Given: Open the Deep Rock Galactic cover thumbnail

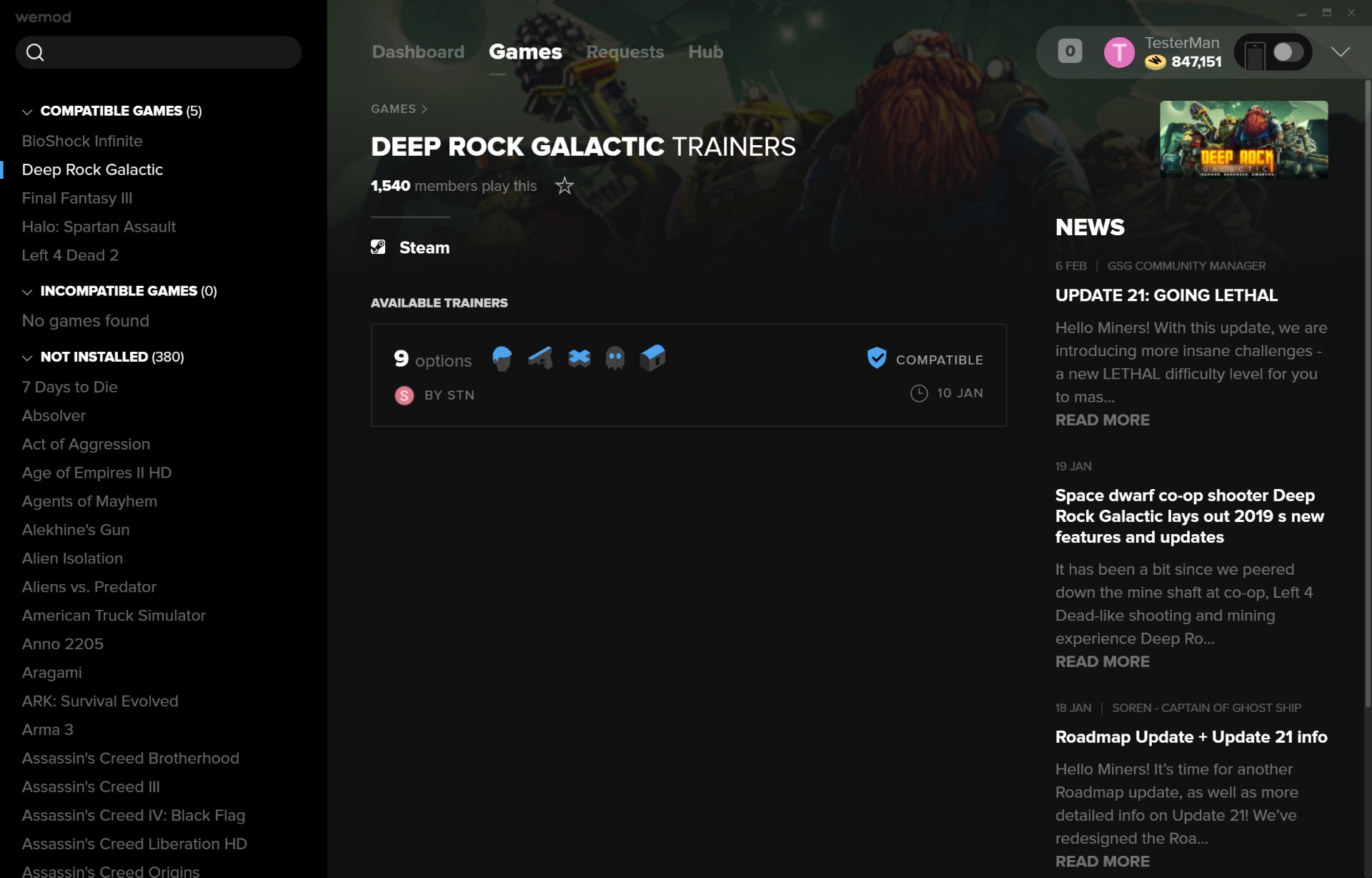Looking at the screenshot, I should click(x=1243, y=139).
